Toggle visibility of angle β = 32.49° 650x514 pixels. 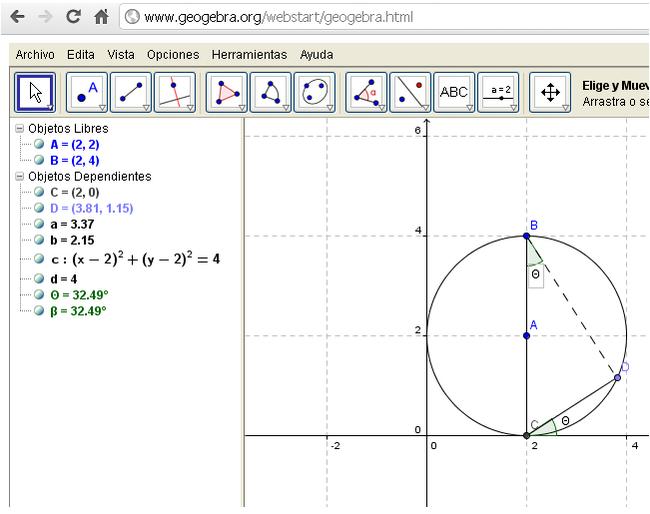coord(39,311)
